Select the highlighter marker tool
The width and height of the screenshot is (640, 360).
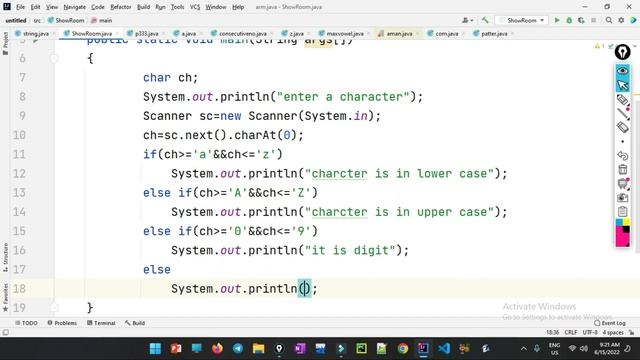point(622,100)
